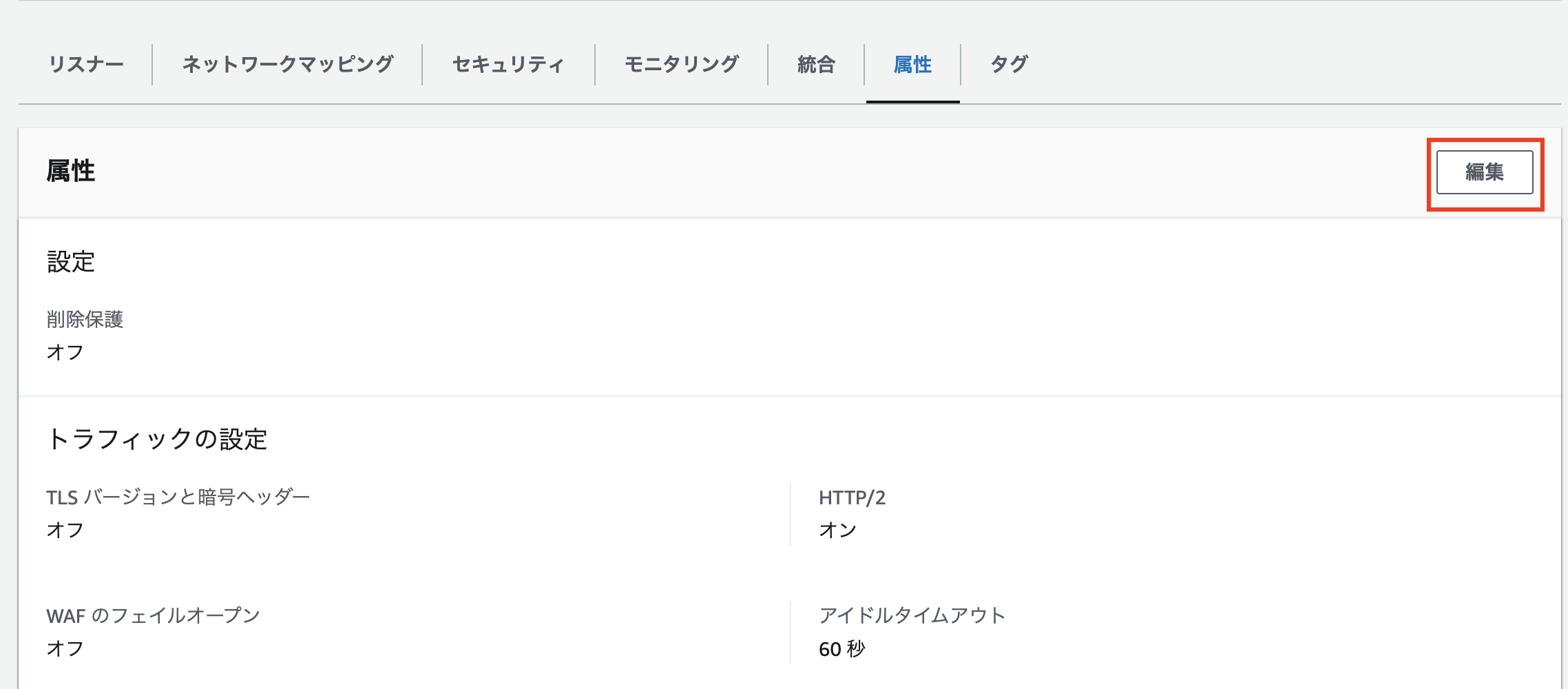1568x689 pixels.
Task: Click the HTTP/2 label
Action: coord(853,497)
